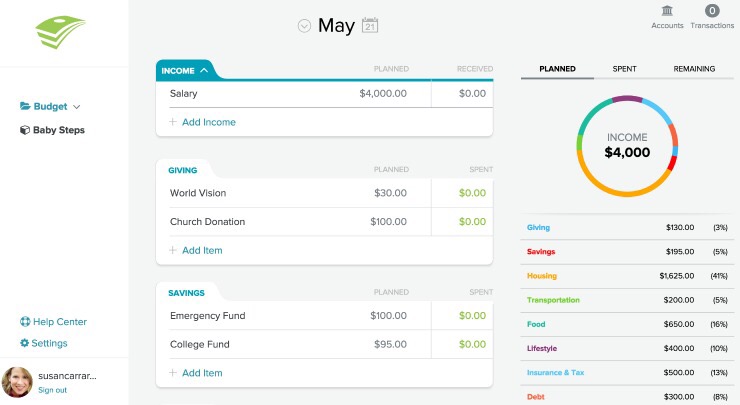The height and width of the screenshot is (405, 740).
Task: Click the green EveryDollar logo
Action: pos(62,32)
